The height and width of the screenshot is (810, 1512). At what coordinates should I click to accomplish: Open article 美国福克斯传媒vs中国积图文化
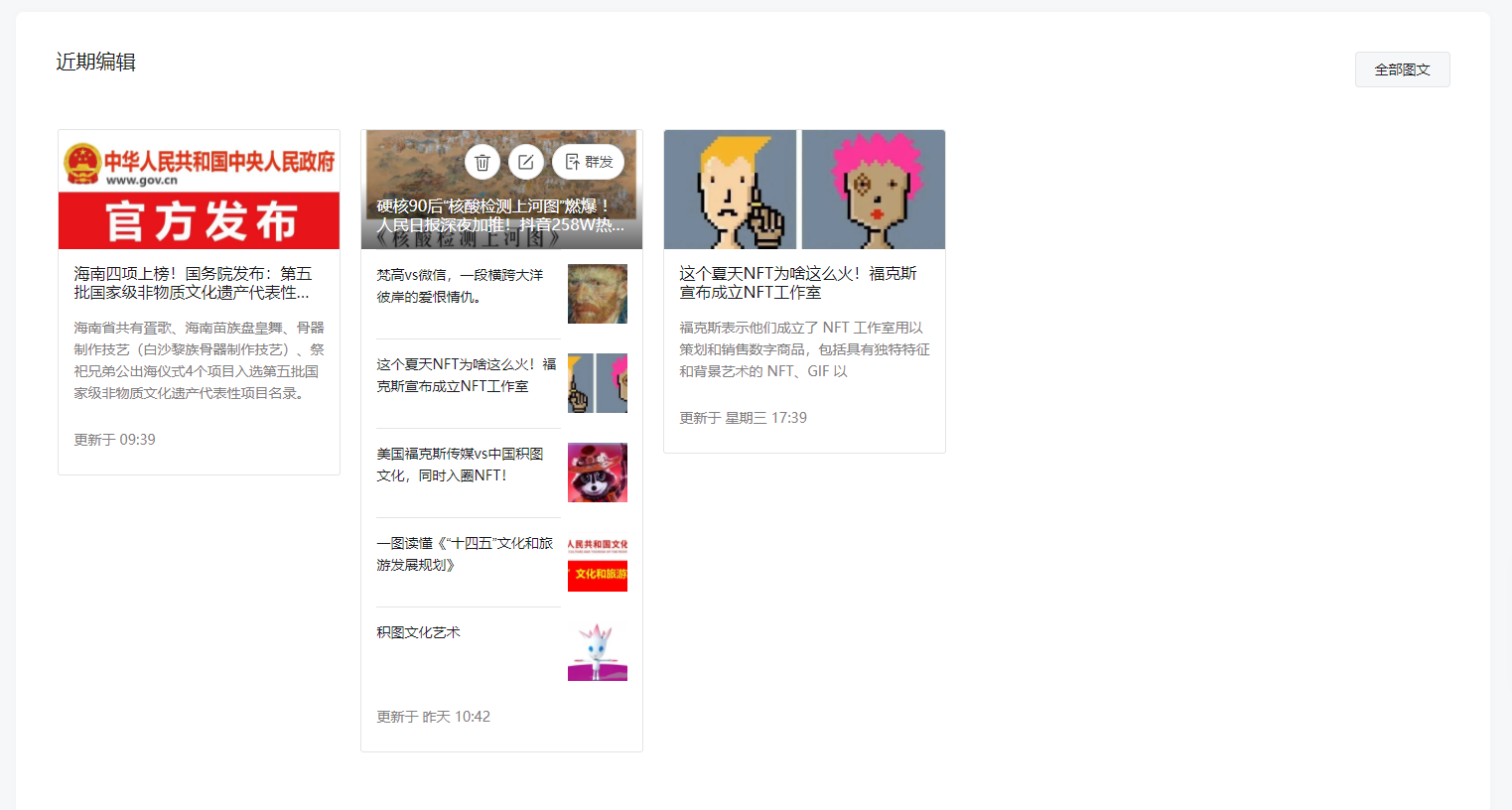coord(460,465)
